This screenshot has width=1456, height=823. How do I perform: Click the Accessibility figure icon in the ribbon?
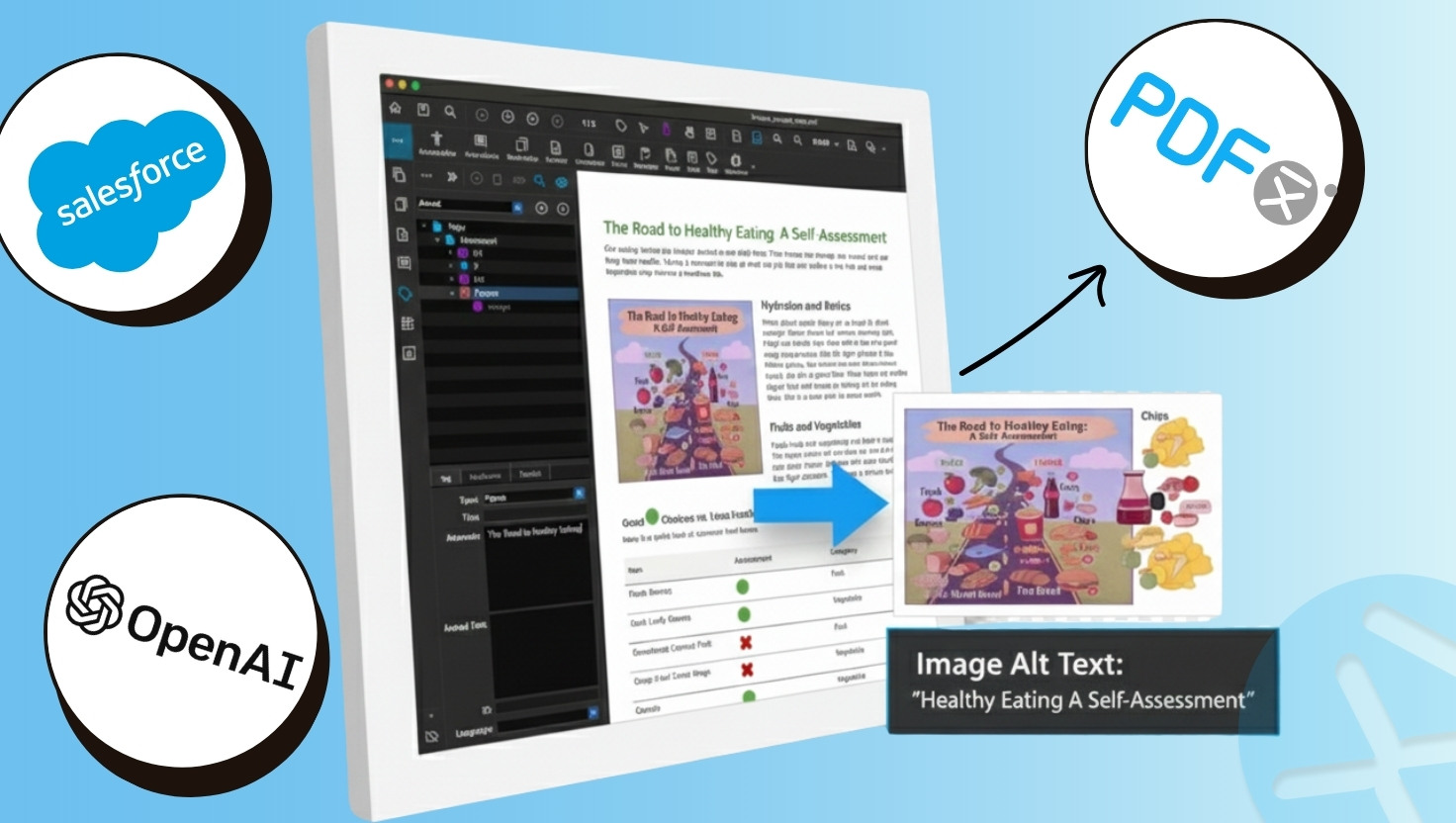436,140
